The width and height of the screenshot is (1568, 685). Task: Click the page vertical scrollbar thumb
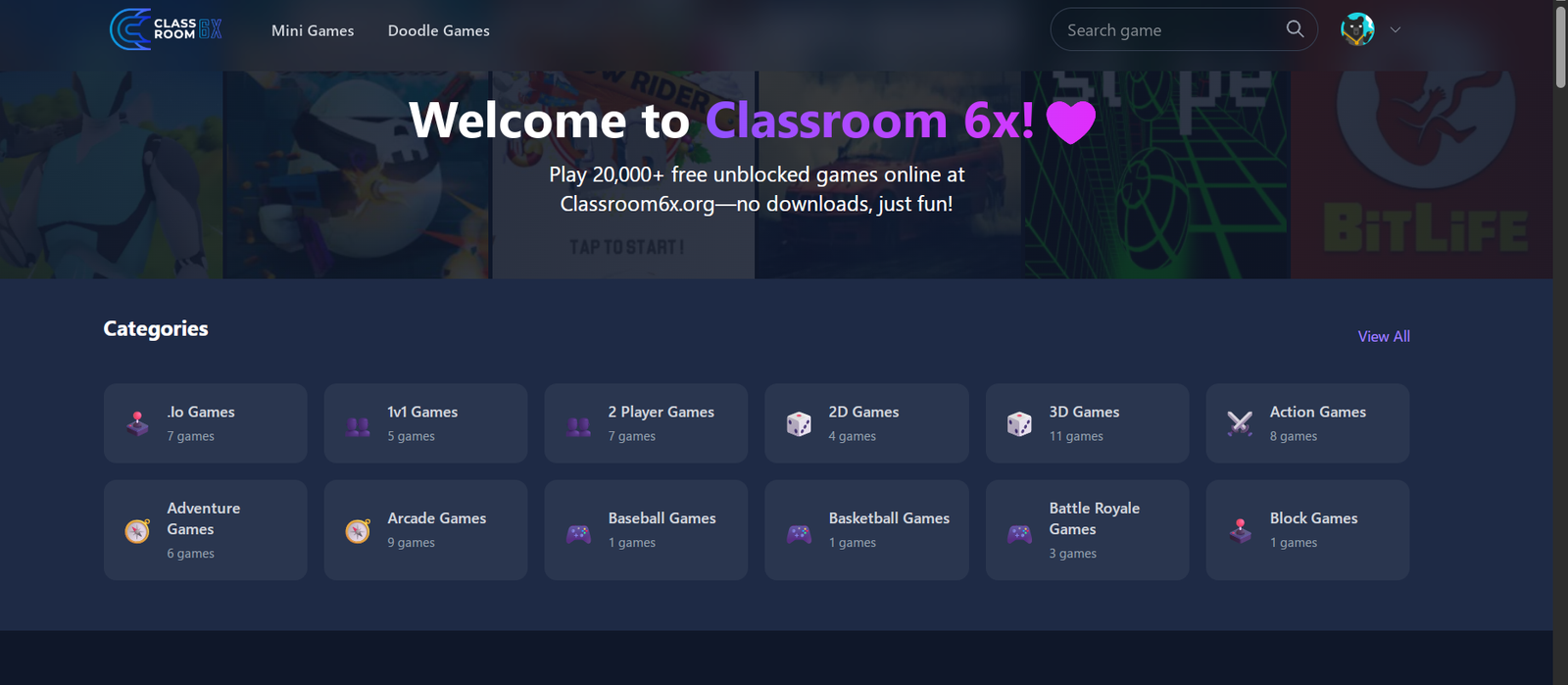pyautogui.click(x=1560, y=47)
